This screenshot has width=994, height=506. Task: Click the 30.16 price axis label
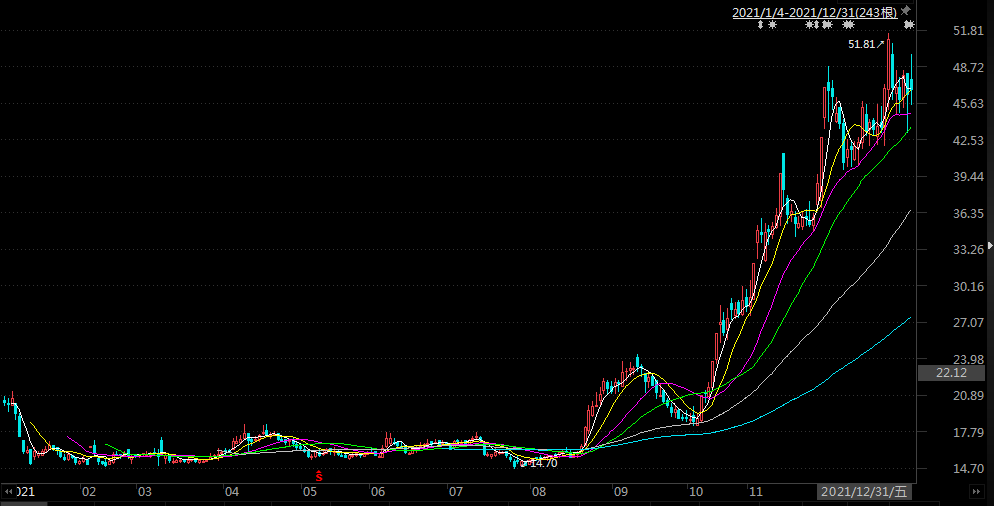968,286
